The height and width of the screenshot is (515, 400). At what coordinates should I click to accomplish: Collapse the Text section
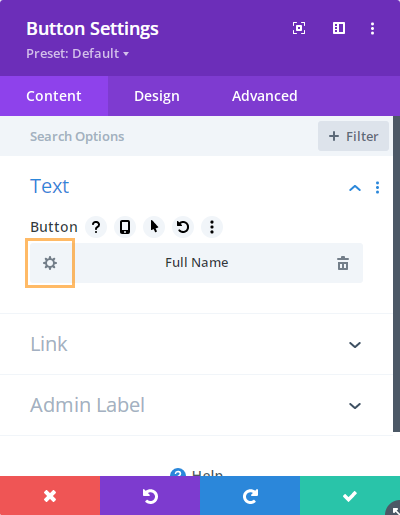(x=355, y=188)
